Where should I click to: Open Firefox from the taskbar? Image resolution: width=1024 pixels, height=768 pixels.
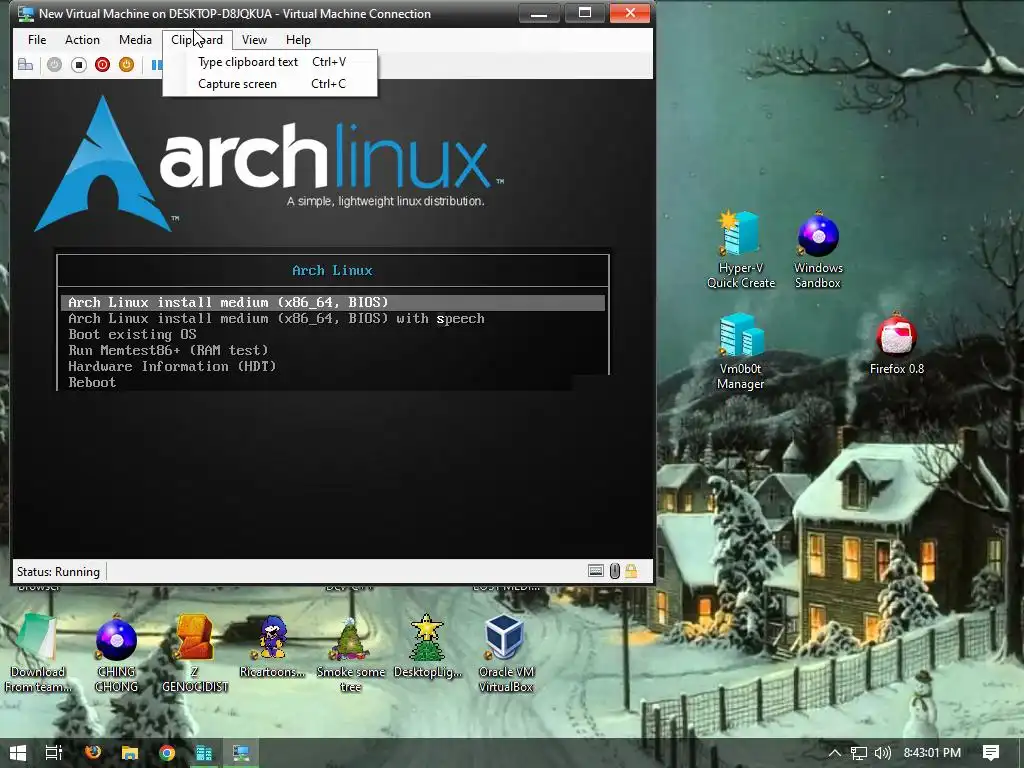(93, 752)
